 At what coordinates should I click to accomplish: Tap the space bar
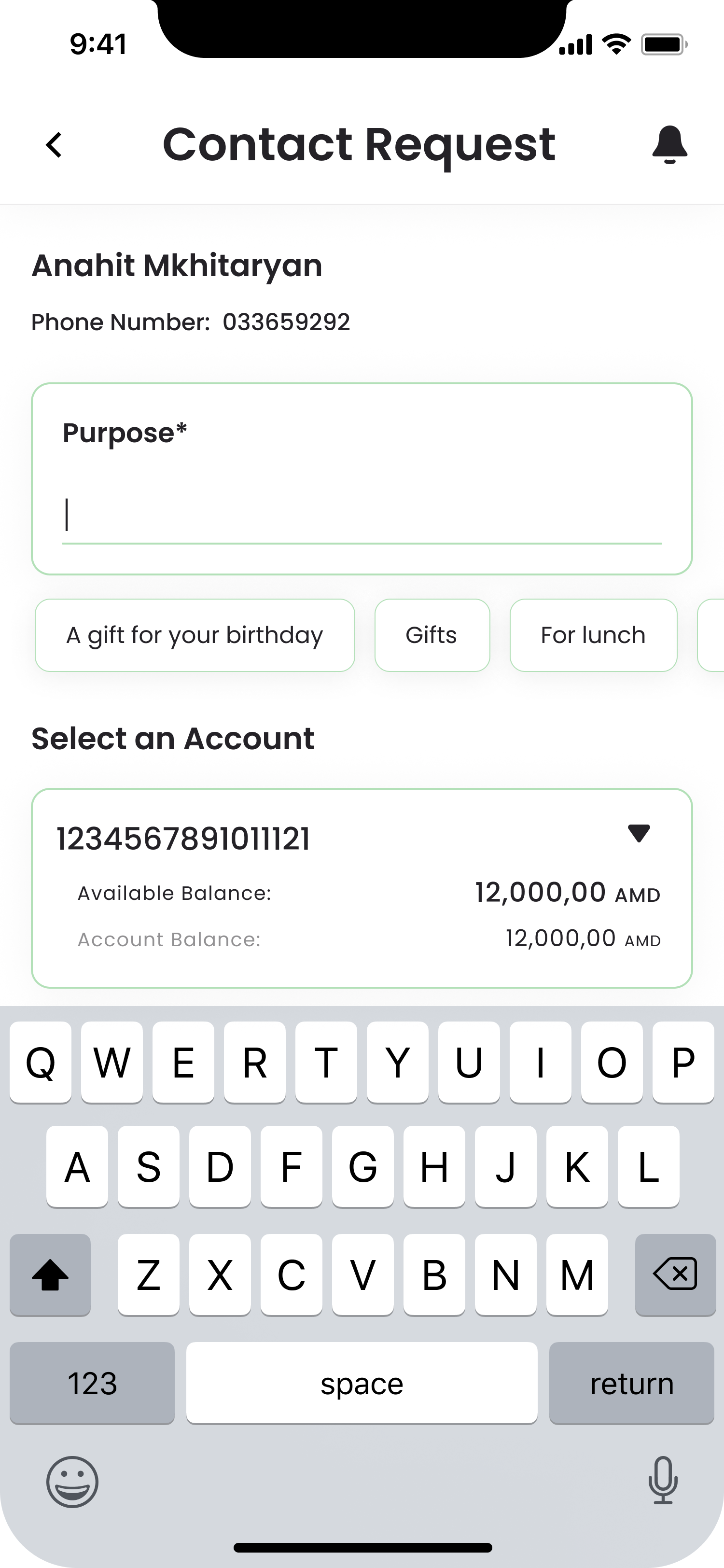click(362, 1383)
